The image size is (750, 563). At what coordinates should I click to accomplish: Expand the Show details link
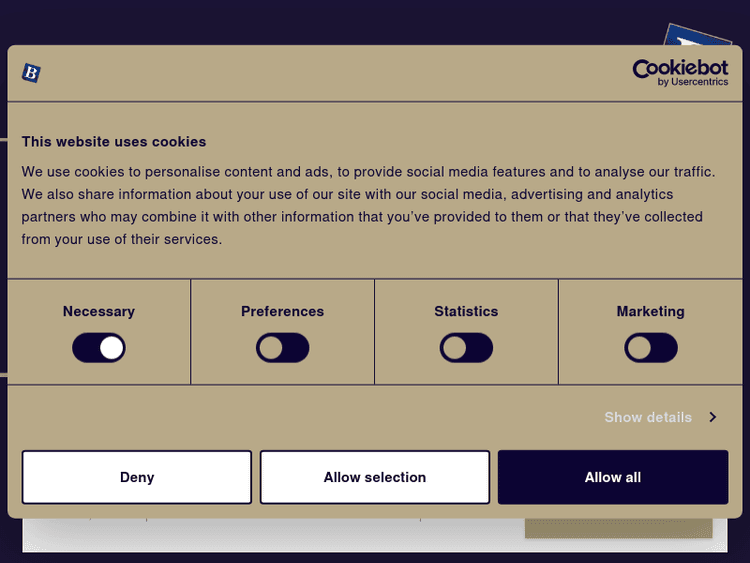click(648, 417)
